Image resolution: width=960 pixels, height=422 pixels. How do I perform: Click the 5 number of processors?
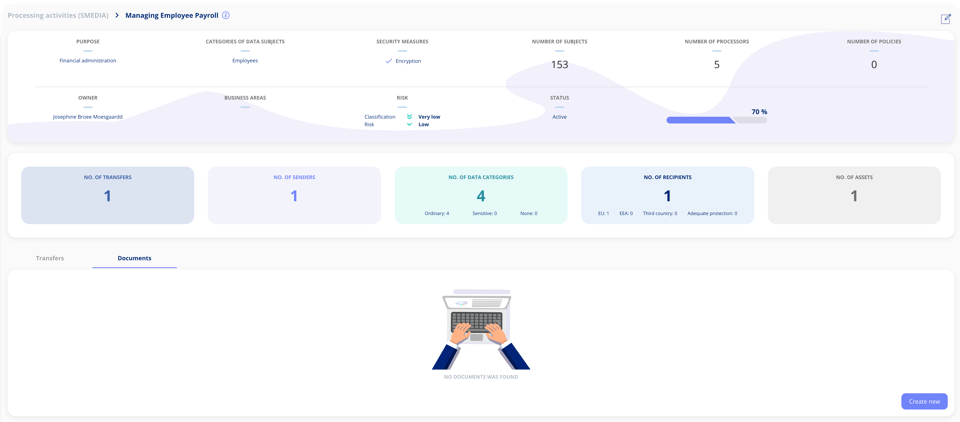717,64
